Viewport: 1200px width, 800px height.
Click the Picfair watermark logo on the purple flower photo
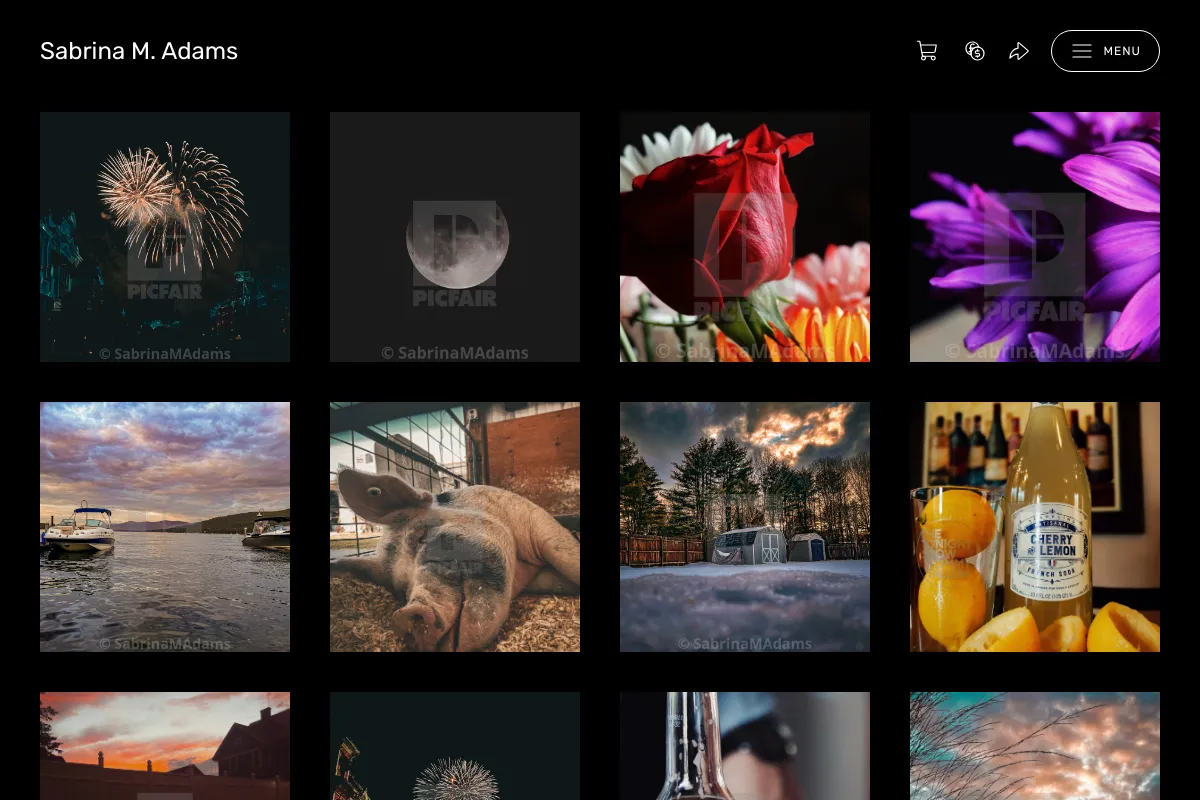(x=1035, y=257)
